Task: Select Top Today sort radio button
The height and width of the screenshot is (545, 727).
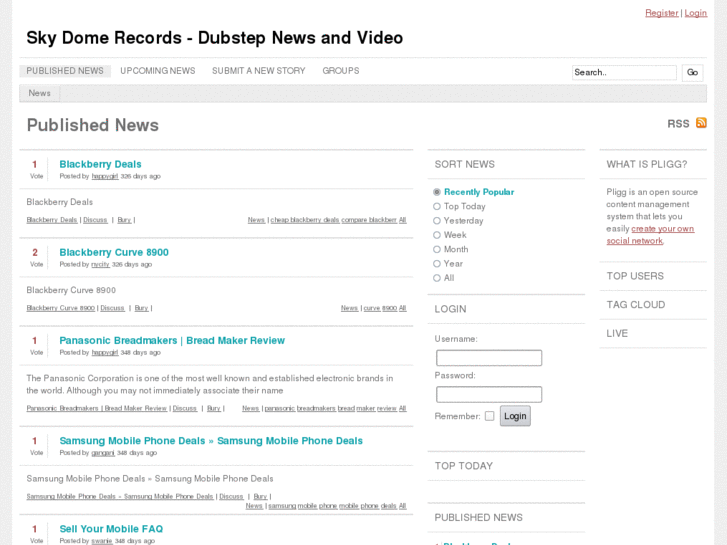Action: point(437,206)
